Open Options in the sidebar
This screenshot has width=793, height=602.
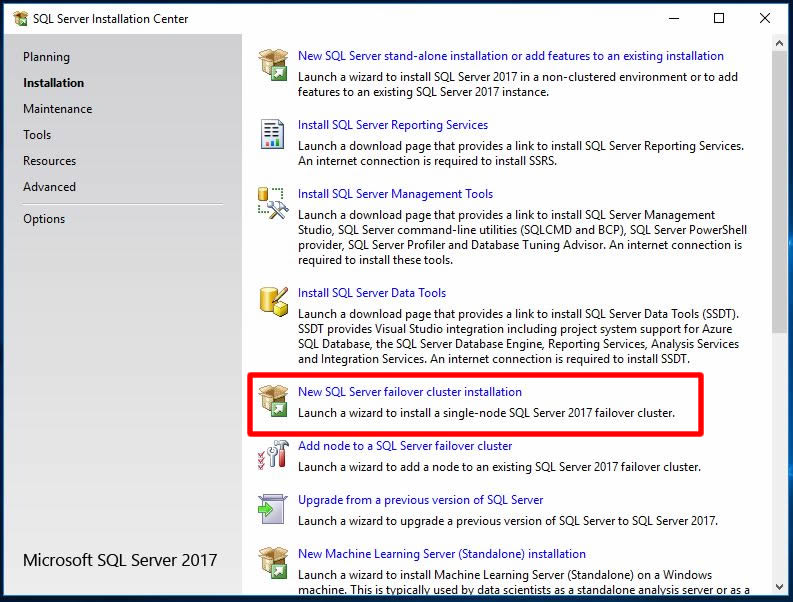44,219
